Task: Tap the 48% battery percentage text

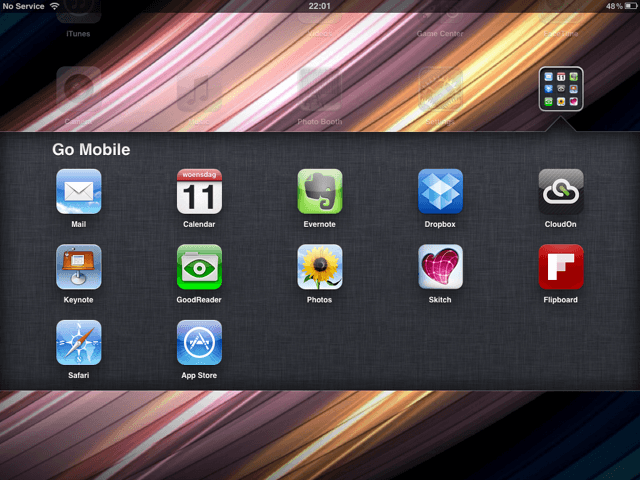Action: 614,6
